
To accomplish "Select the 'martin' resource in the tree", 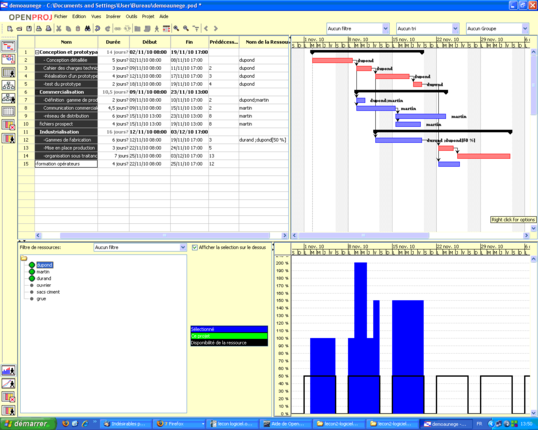I will [43, 272].
